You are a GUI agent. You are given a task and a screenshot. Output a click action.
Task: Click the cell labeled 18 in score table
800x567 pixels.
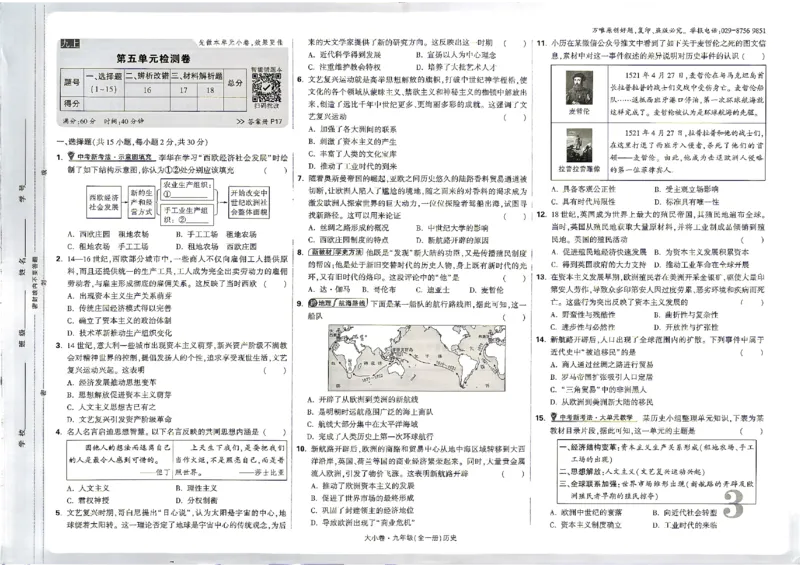210,90
